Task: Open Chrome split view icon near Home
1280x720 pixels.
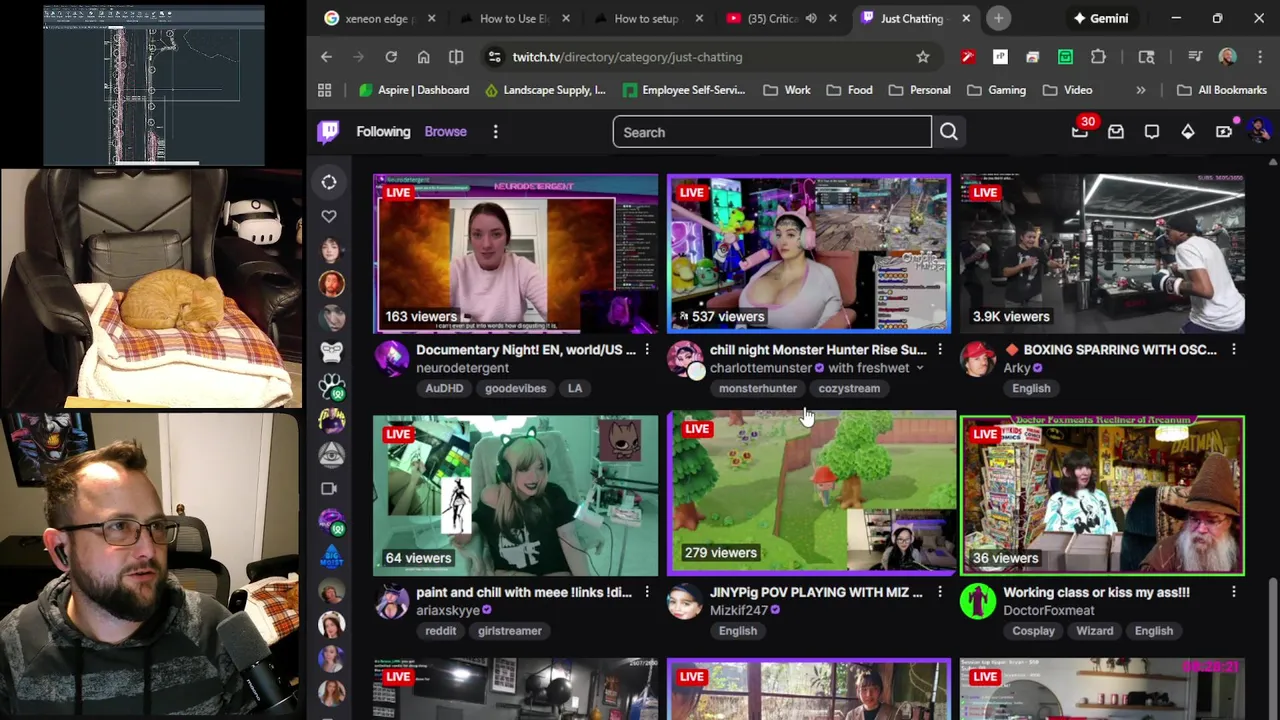Action: point(456,57)
